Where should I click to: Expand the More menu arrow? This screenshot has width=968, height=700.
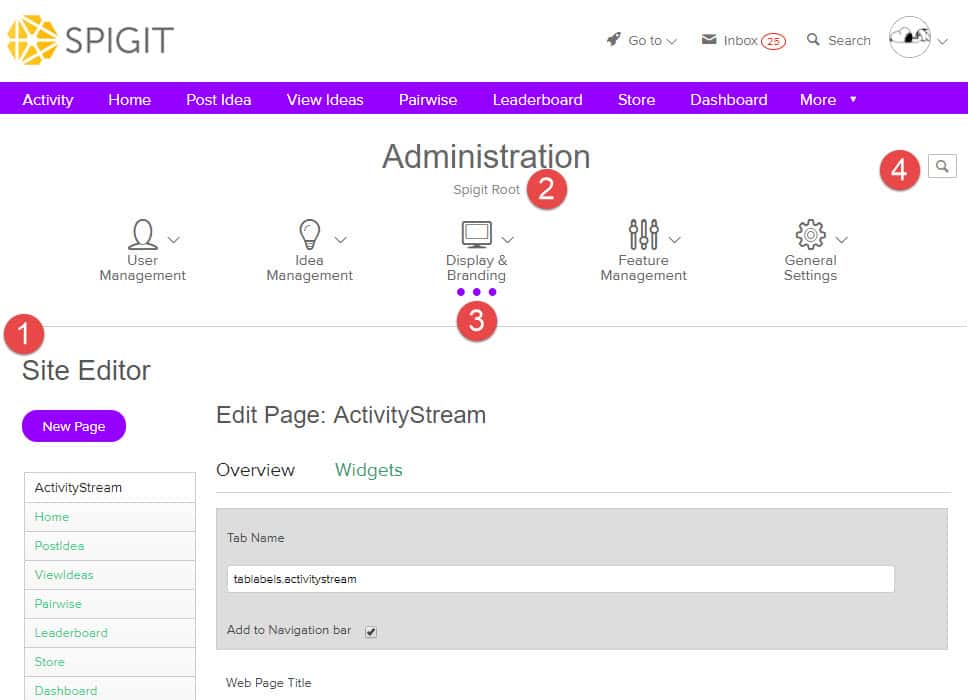(853, 99)
